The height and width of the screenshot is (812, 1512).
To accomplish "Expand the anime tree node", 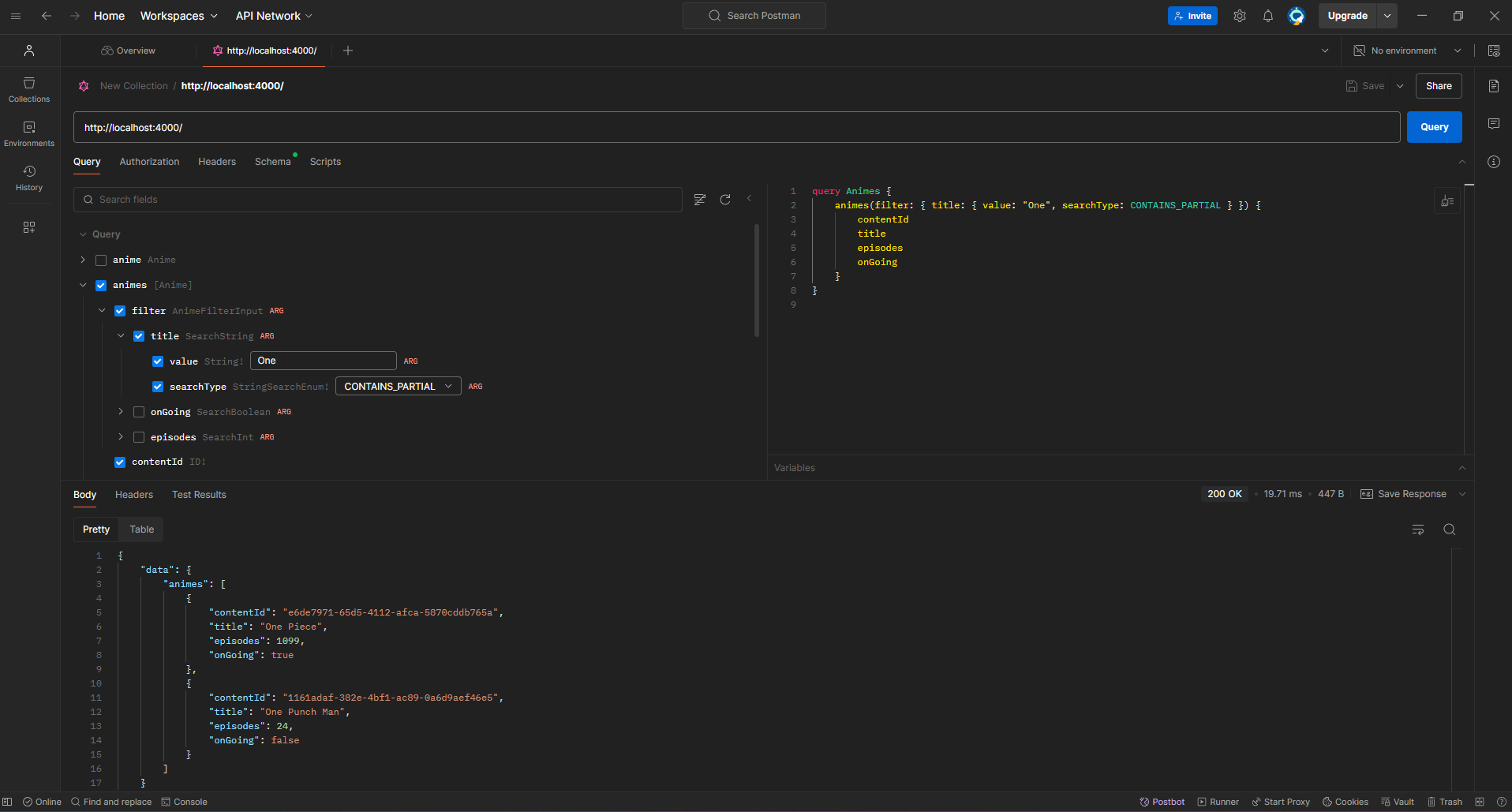I will point(83,260).
